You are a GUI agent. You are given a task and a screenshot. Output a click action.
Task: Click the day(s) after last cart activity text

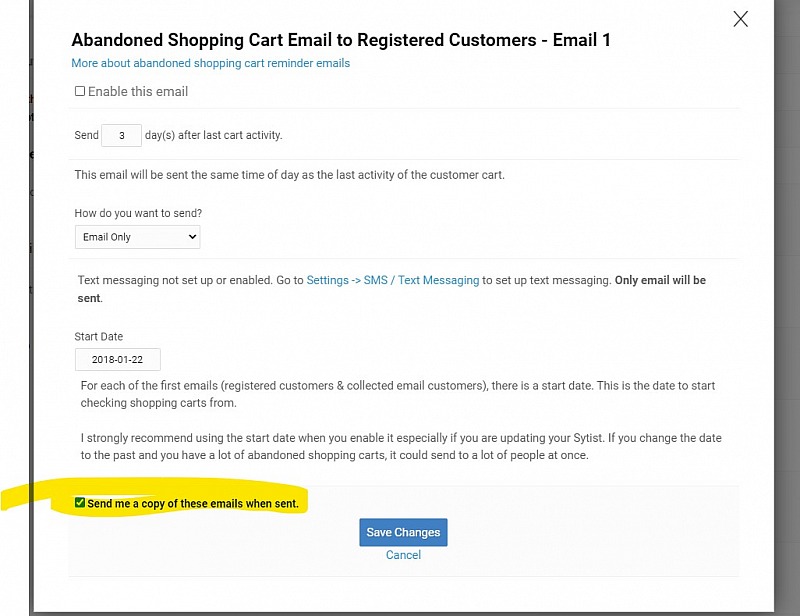[x=213, y=136]
